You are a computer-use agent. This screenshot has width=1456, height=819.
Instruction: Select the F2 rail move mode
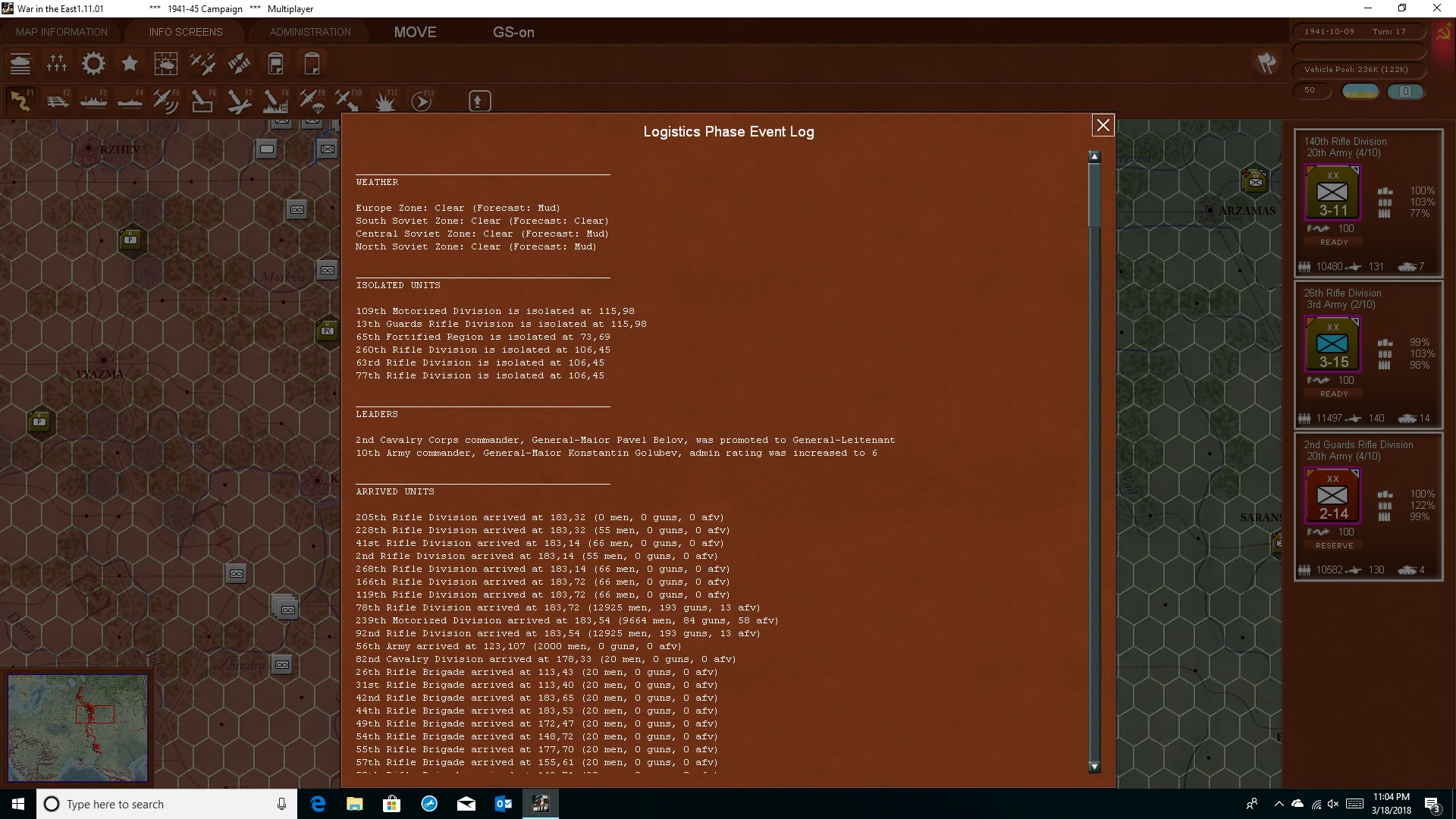[57, 101]
